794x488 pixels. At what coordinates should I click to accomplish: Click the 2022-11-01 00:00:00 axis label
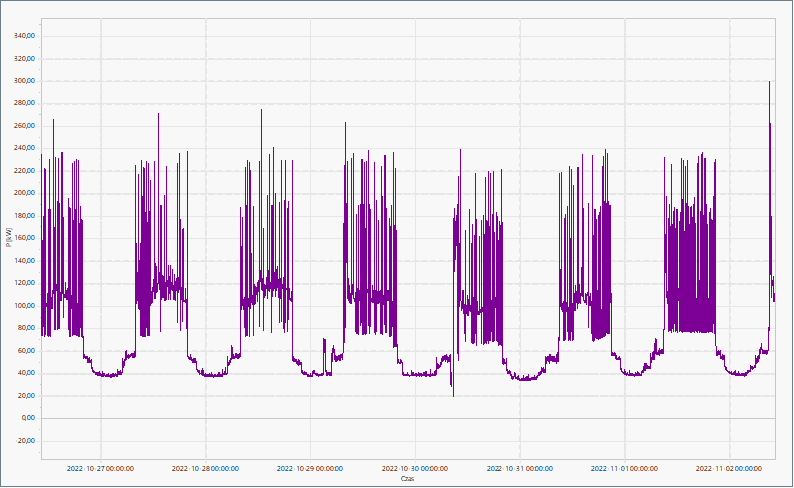[x=625, y=468]
